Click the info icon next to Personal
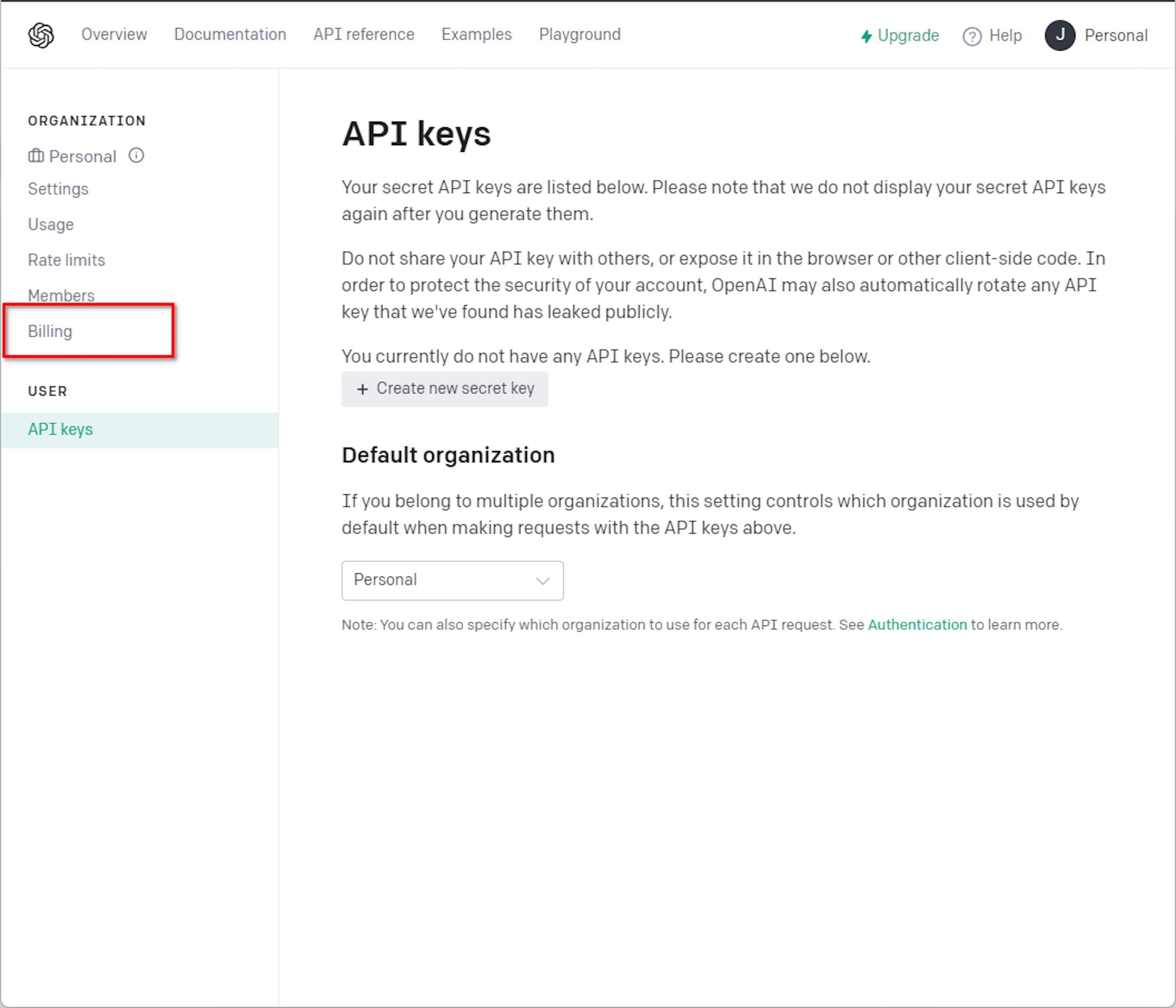 (136, 155)
